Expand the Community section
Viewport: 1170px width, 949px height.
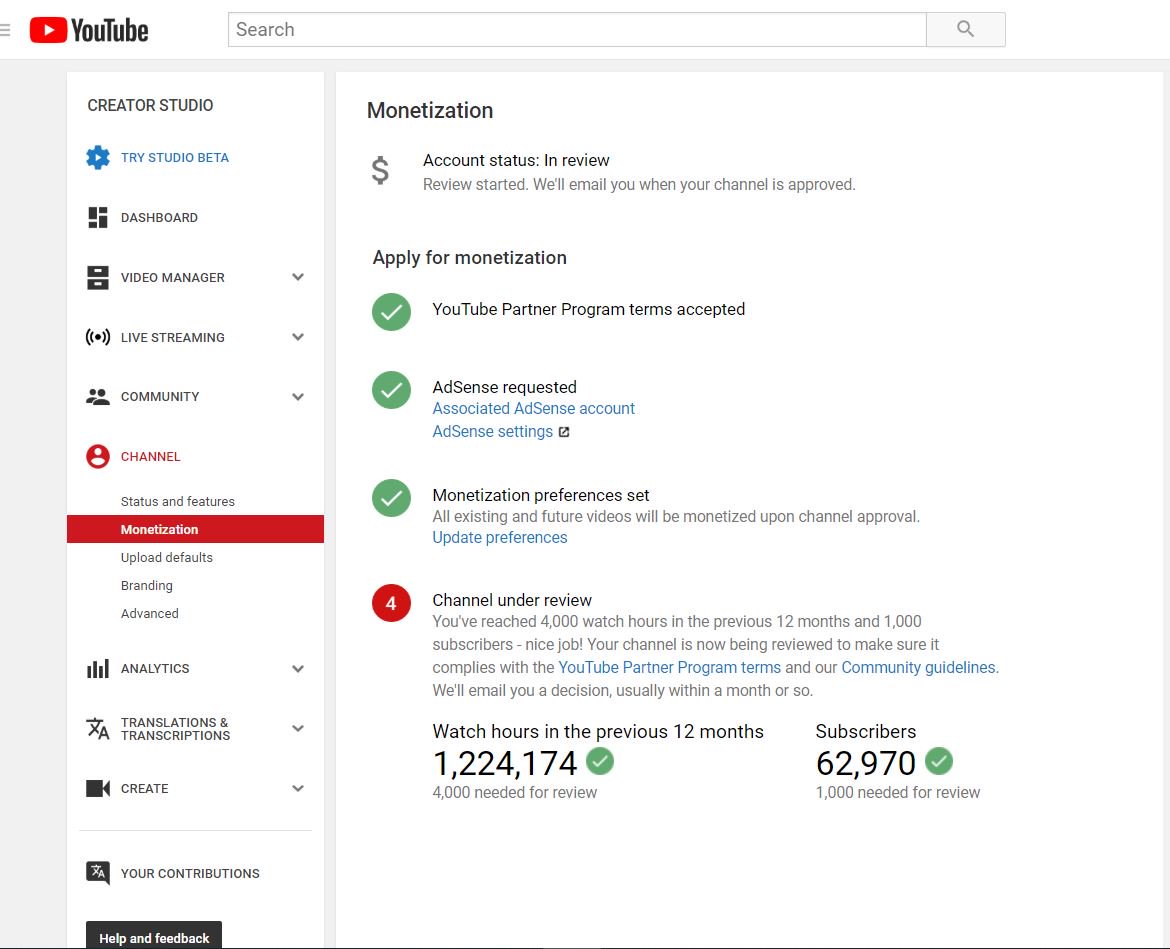coord(298,397)
